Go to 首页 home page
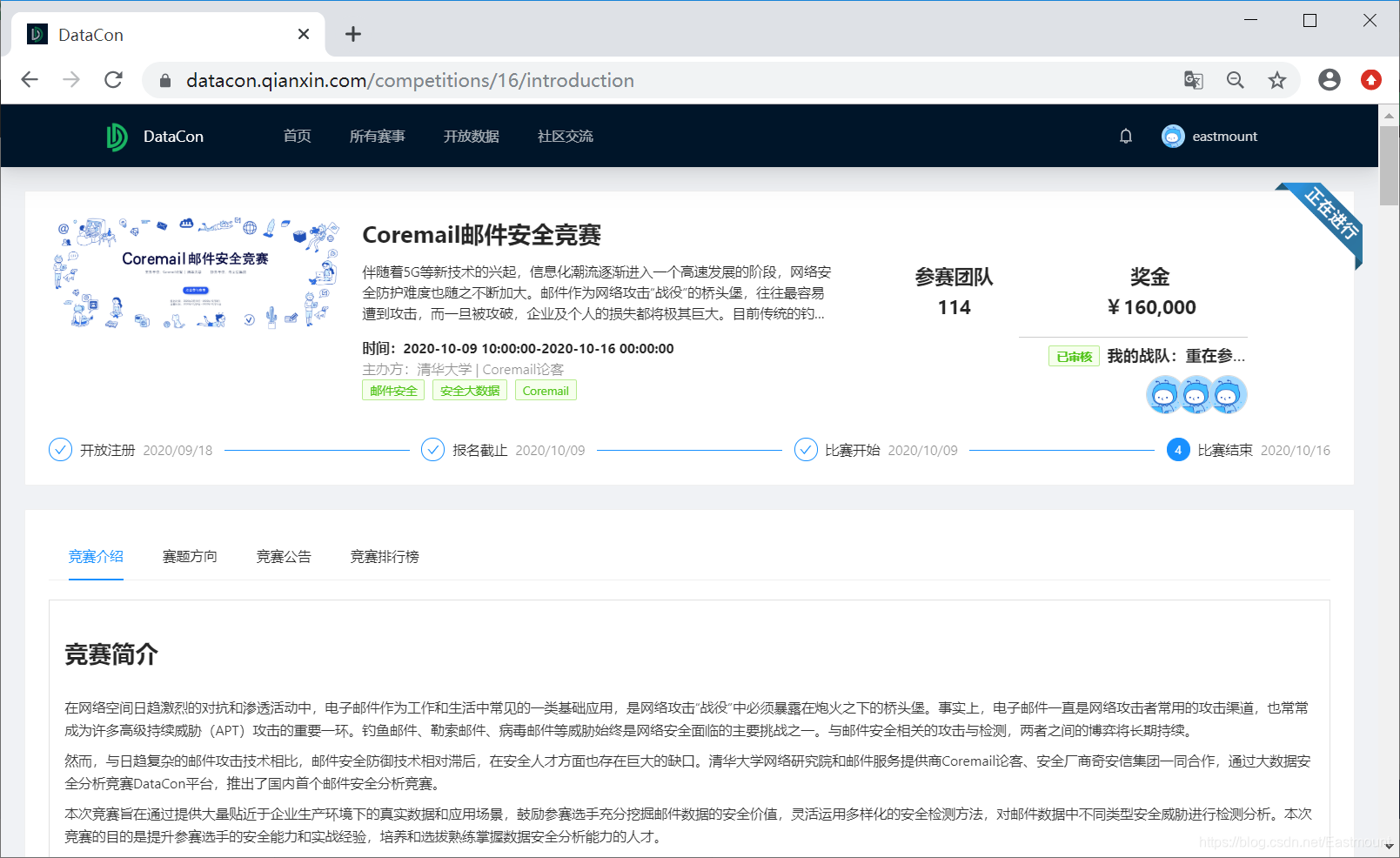The width and height of the screenshot is (1400, 858). pyautogui.click(x=297, y=136)
